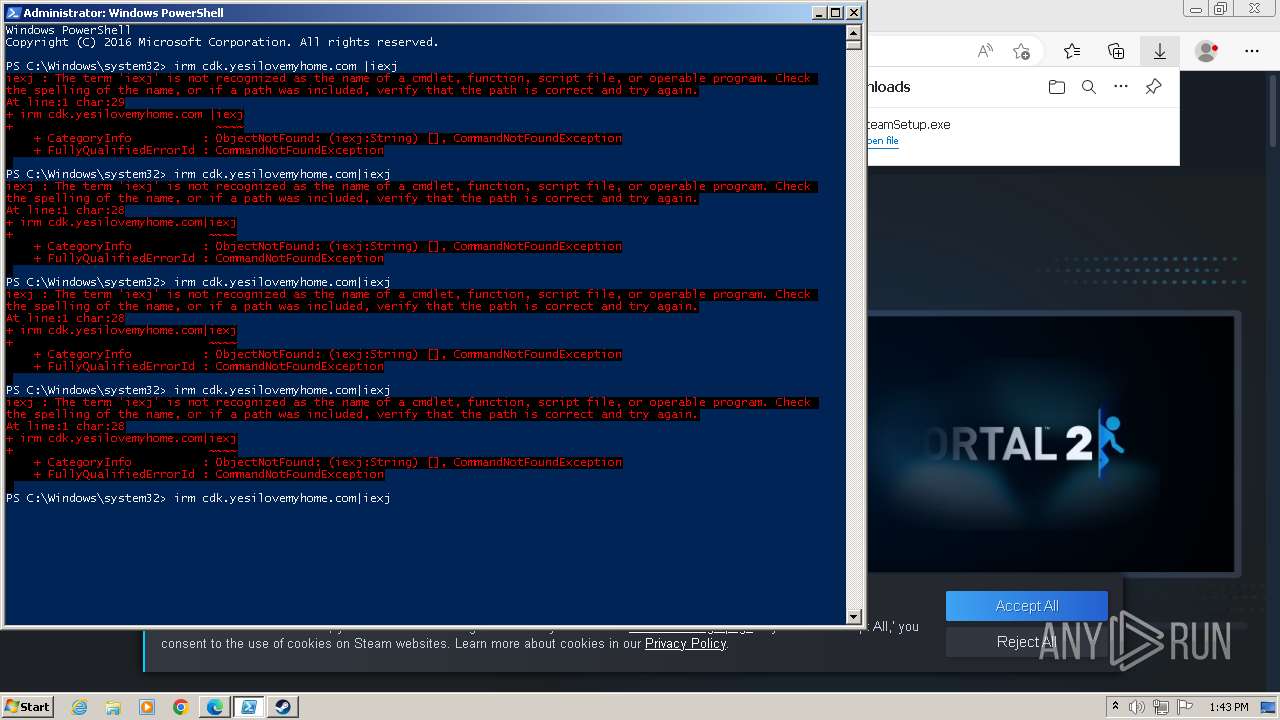The image size is (1280, 720).
Task: Open Read aloud in Edge address bar
Action: coord(985,51)
